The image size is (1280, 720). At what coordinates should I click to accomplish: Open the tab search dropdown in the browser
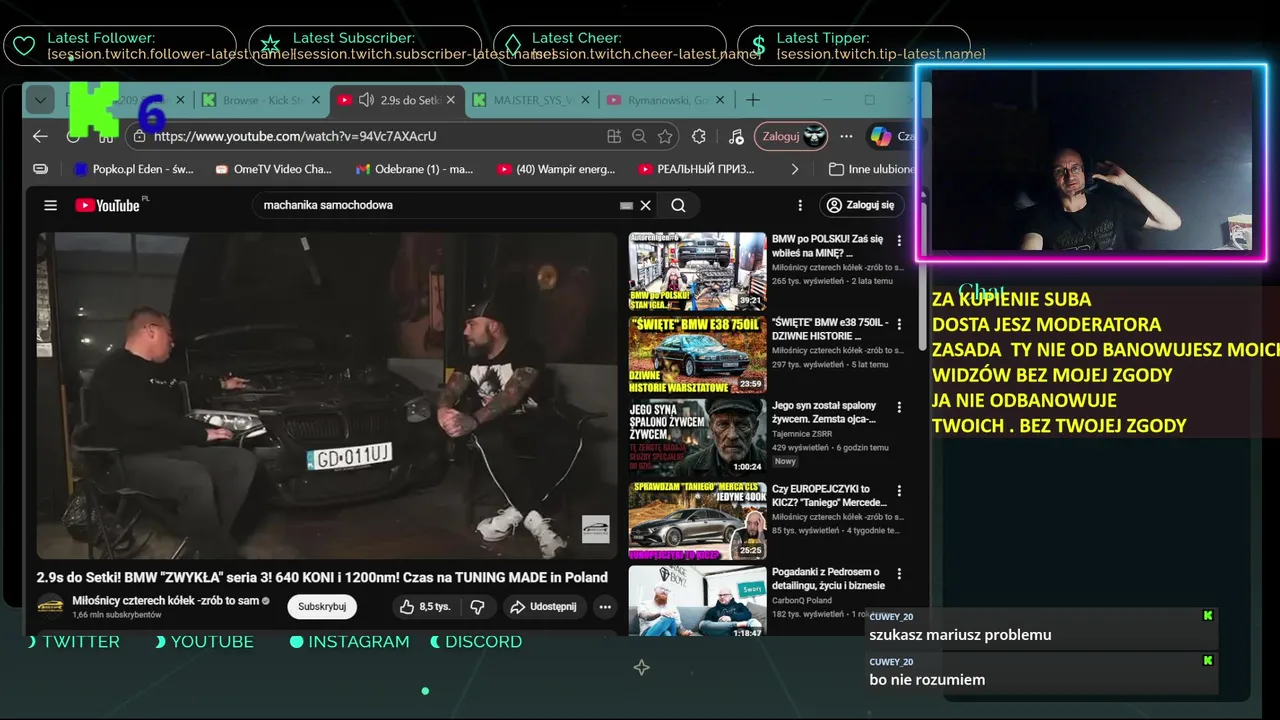pos(40,100)
